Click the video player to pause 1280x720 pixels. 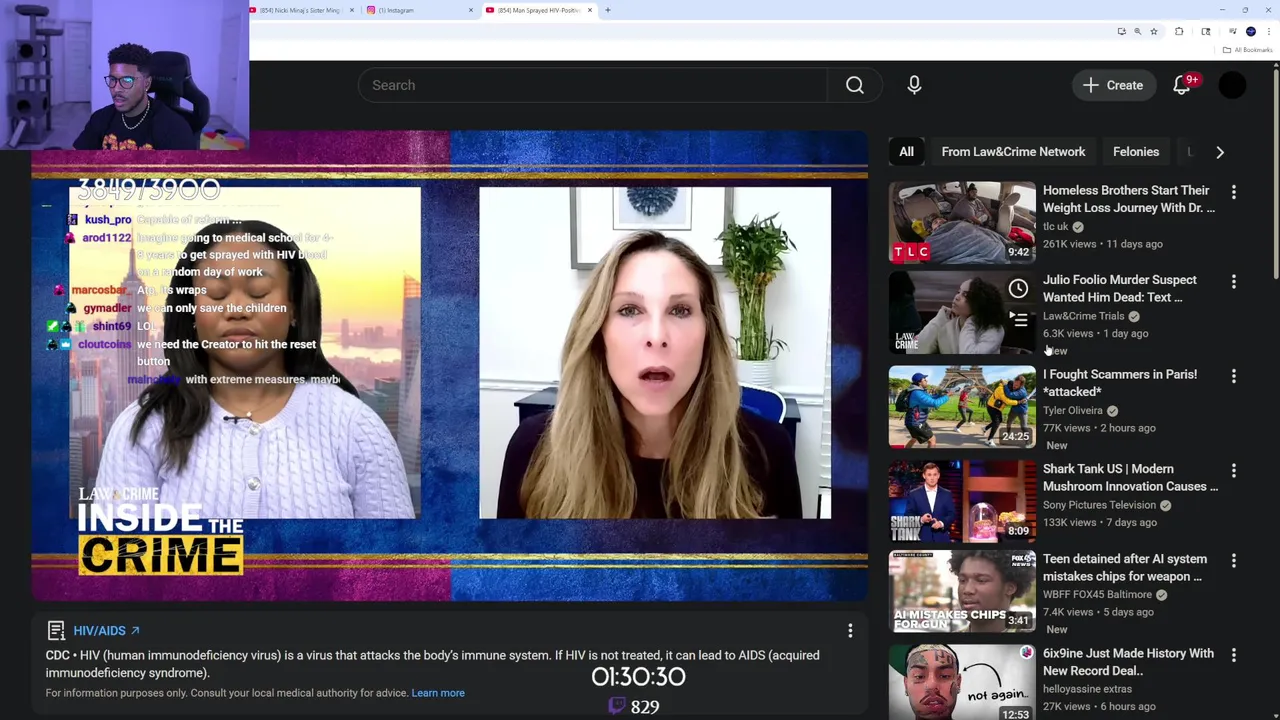pos(449,366)
